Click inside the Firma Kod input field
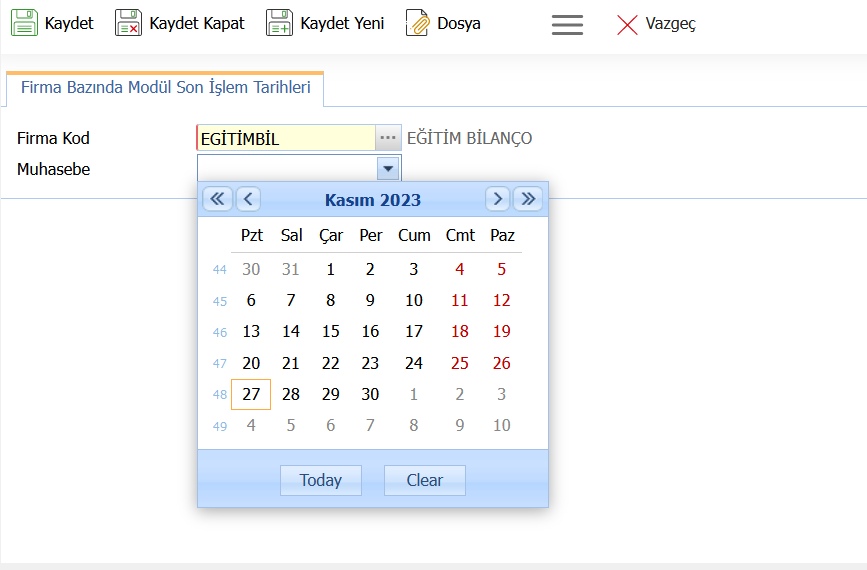867x570 pixels. (286, 138)
